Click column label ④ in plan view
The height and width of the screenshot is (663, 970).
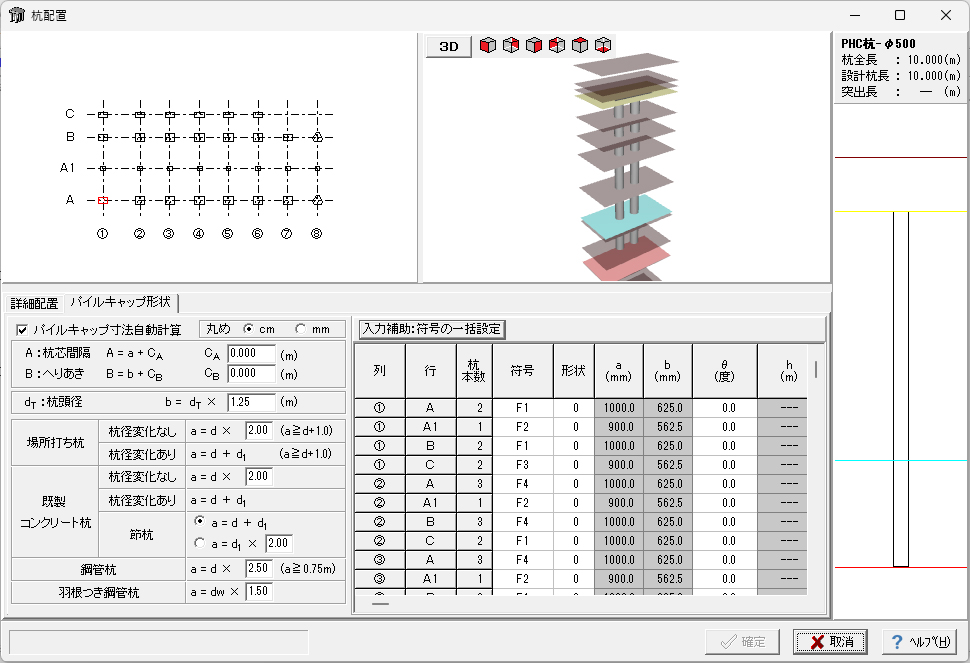[x=199, y=234]
